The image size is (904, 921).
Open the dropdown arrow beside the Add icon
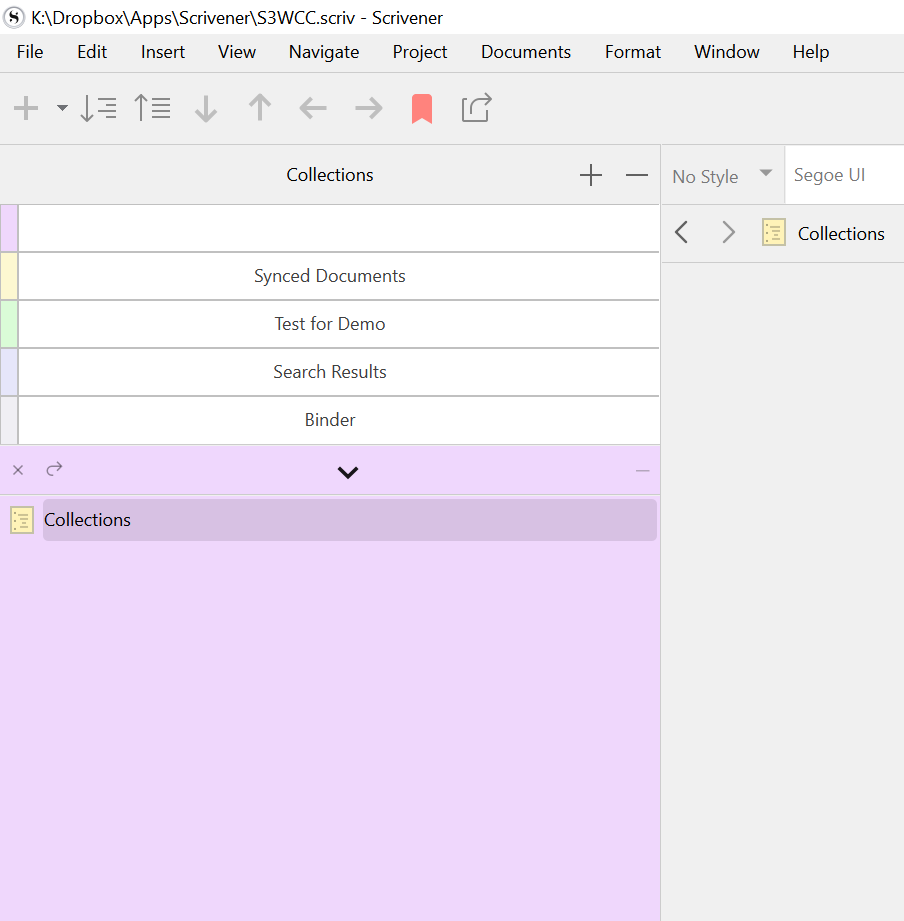62,108
